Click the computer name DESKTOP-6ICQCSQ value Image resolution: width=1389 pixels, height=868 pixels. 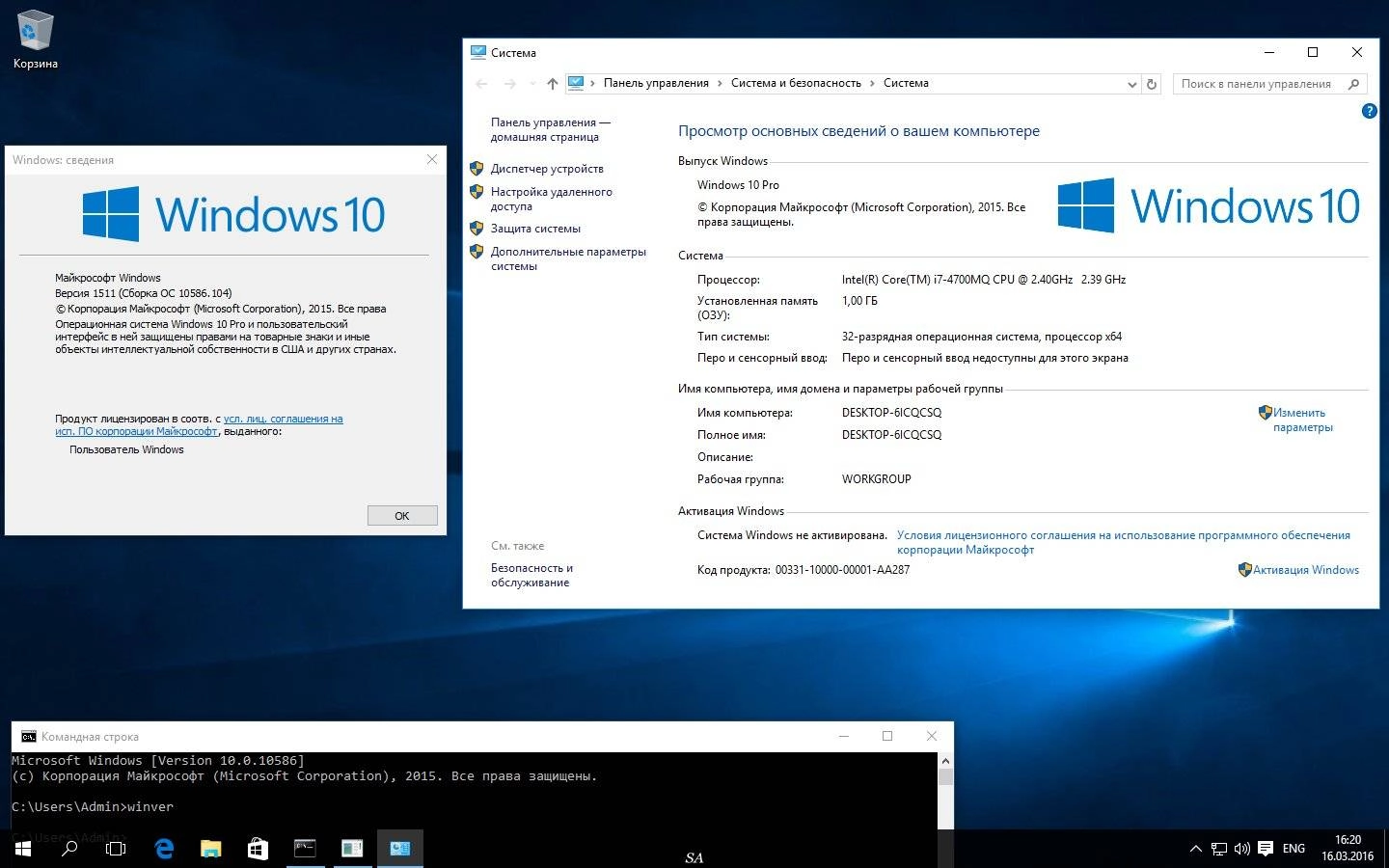point(891,413)
